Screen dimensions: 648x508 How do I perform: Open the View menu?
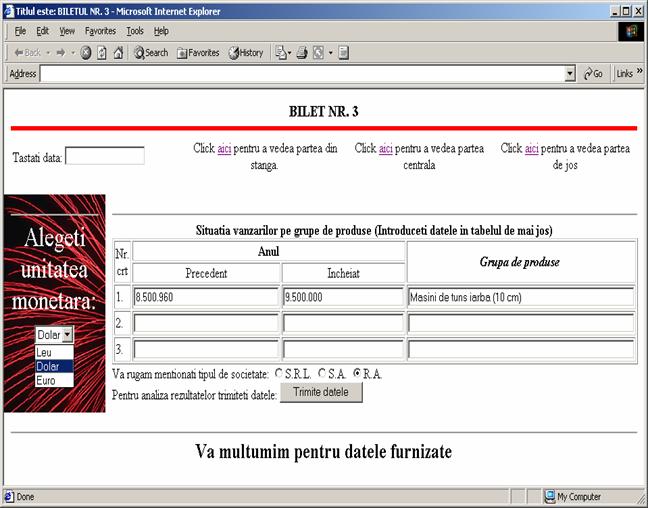click(x=67, y=31)
